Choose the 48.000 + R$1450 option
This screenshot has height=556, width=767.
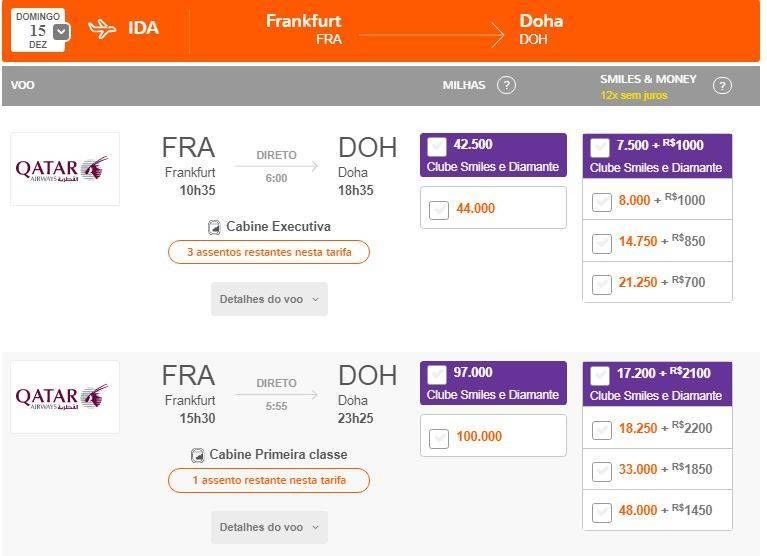(602, 512)
